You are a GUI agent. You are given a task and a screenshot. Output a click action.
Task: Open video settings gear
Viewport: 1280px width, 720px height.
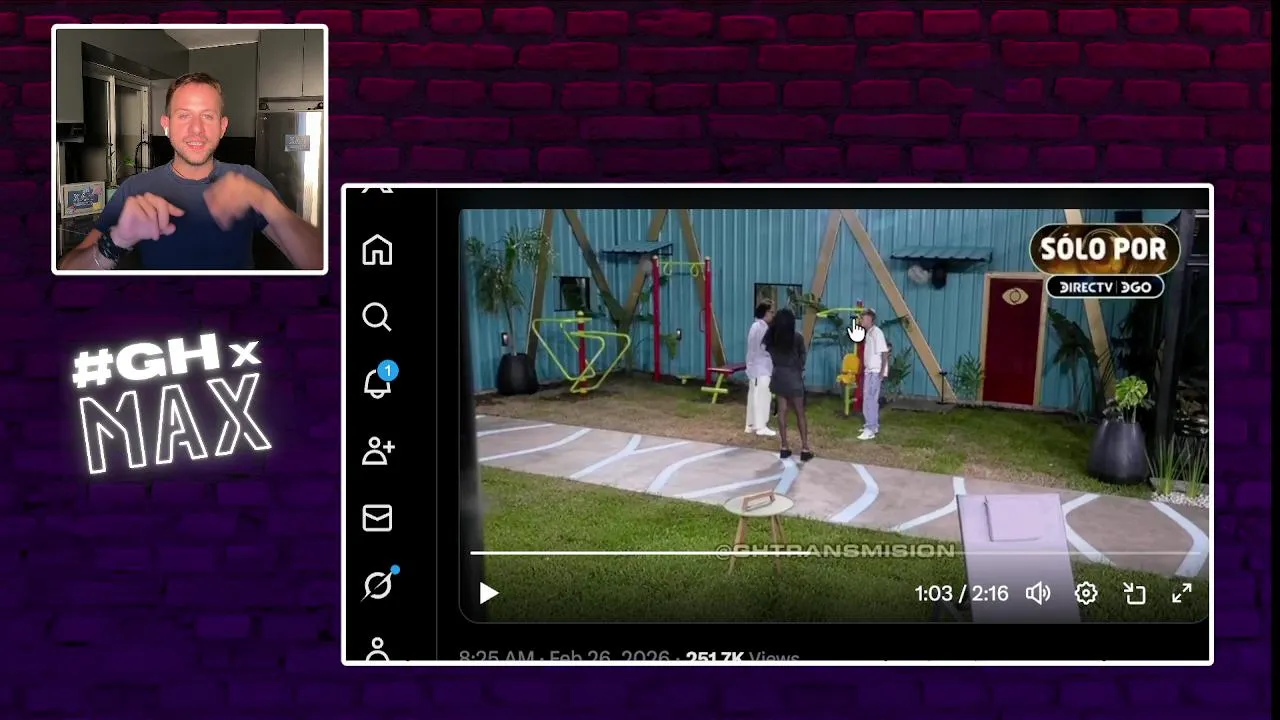(x=1086, y=594)
